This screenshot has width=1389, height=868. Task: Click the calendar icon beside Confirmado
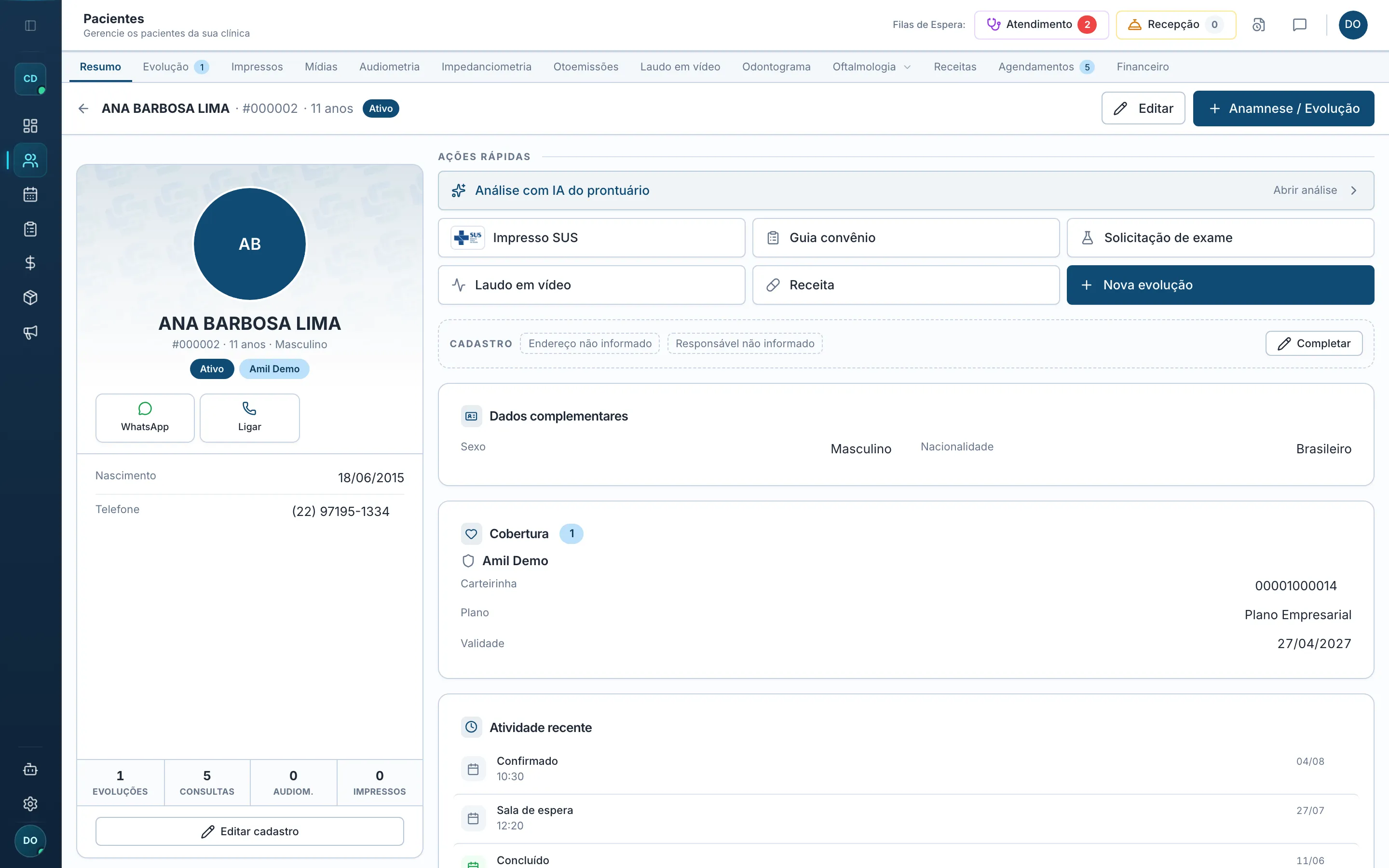[473, 769]
